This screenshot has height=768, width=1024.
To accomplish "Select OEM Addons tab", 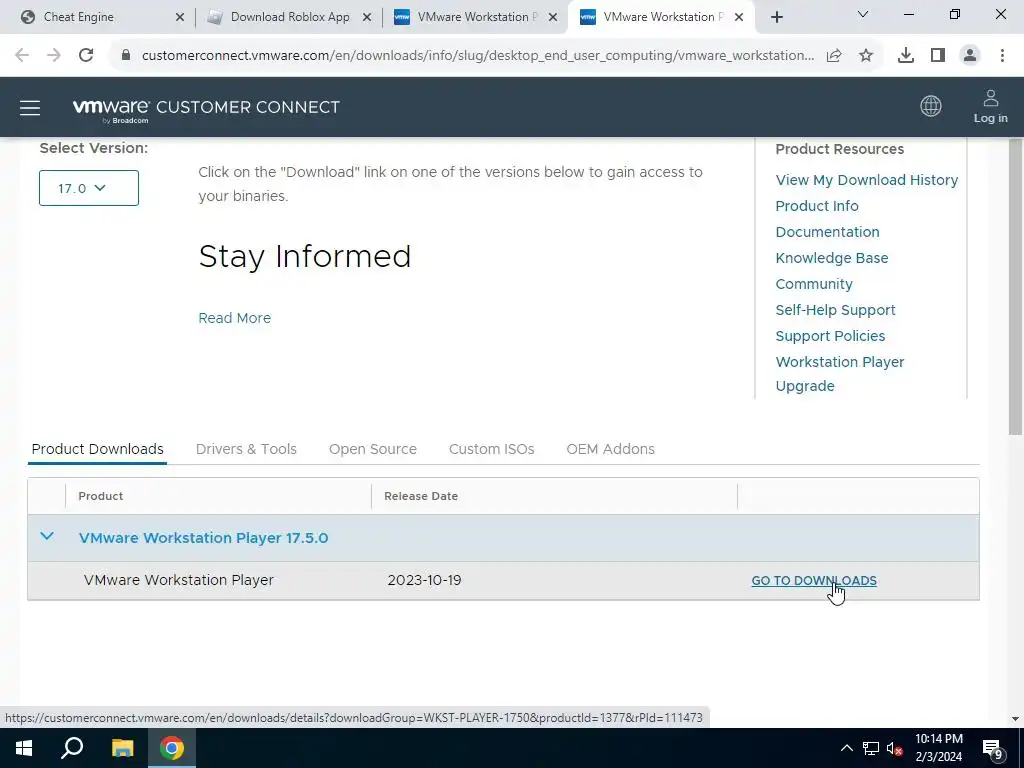I will point(611,449).
